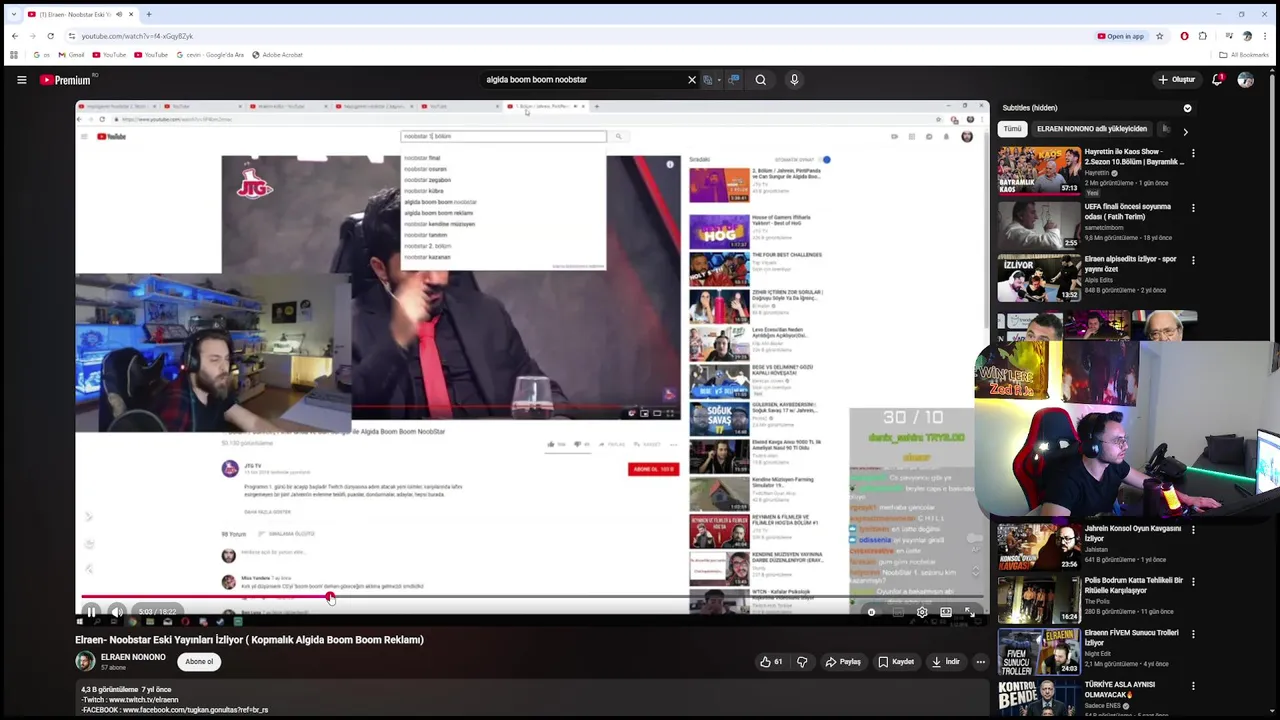This screenshot has height=720, width=1280.
Task: Open options for Jahrein Konsol Oyun video
Action: click(1193, 529)
